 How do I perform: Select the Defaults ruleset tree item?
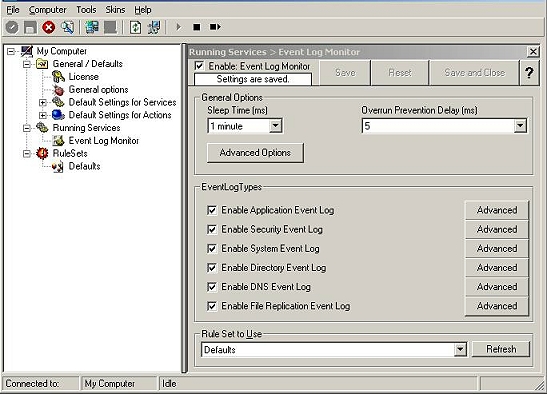84,166
